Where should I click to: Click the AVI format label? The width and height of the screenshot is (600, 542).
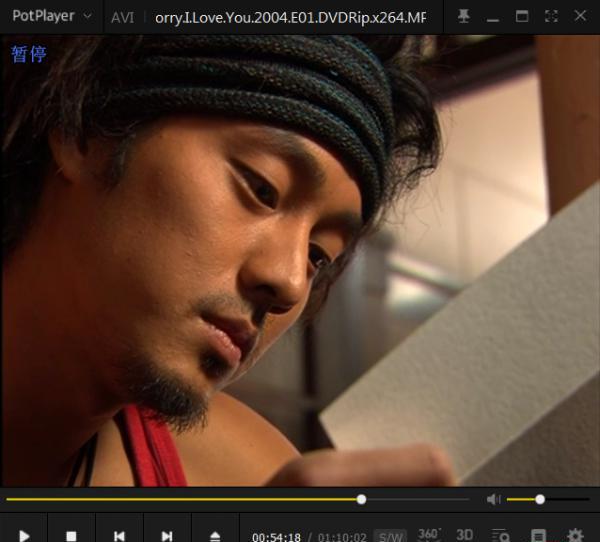point(122,17)
